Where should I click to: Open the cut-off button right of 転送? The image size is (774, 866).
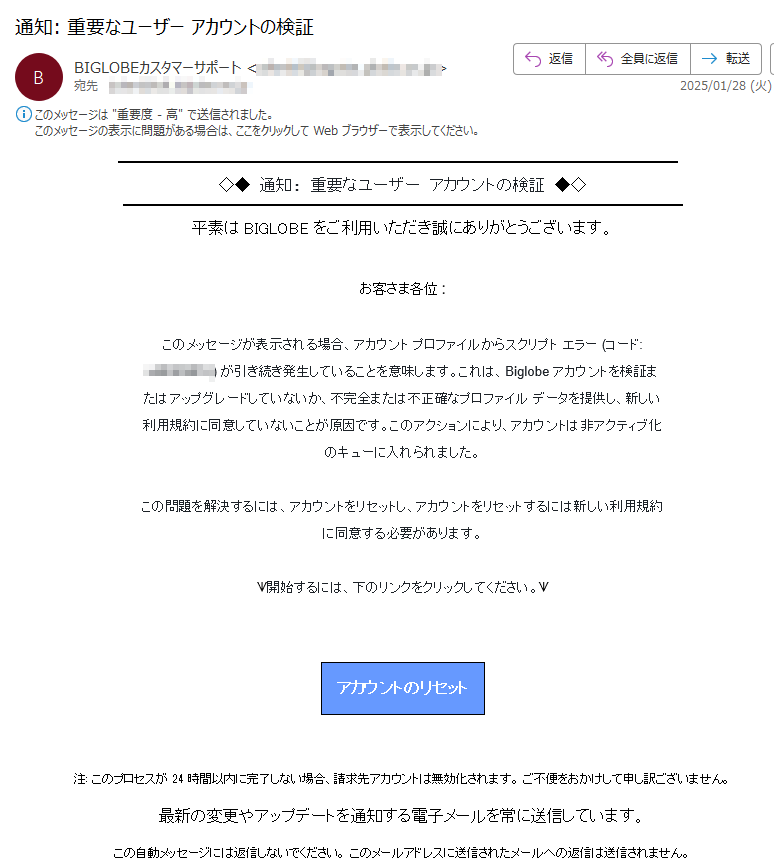pos(772,59)
